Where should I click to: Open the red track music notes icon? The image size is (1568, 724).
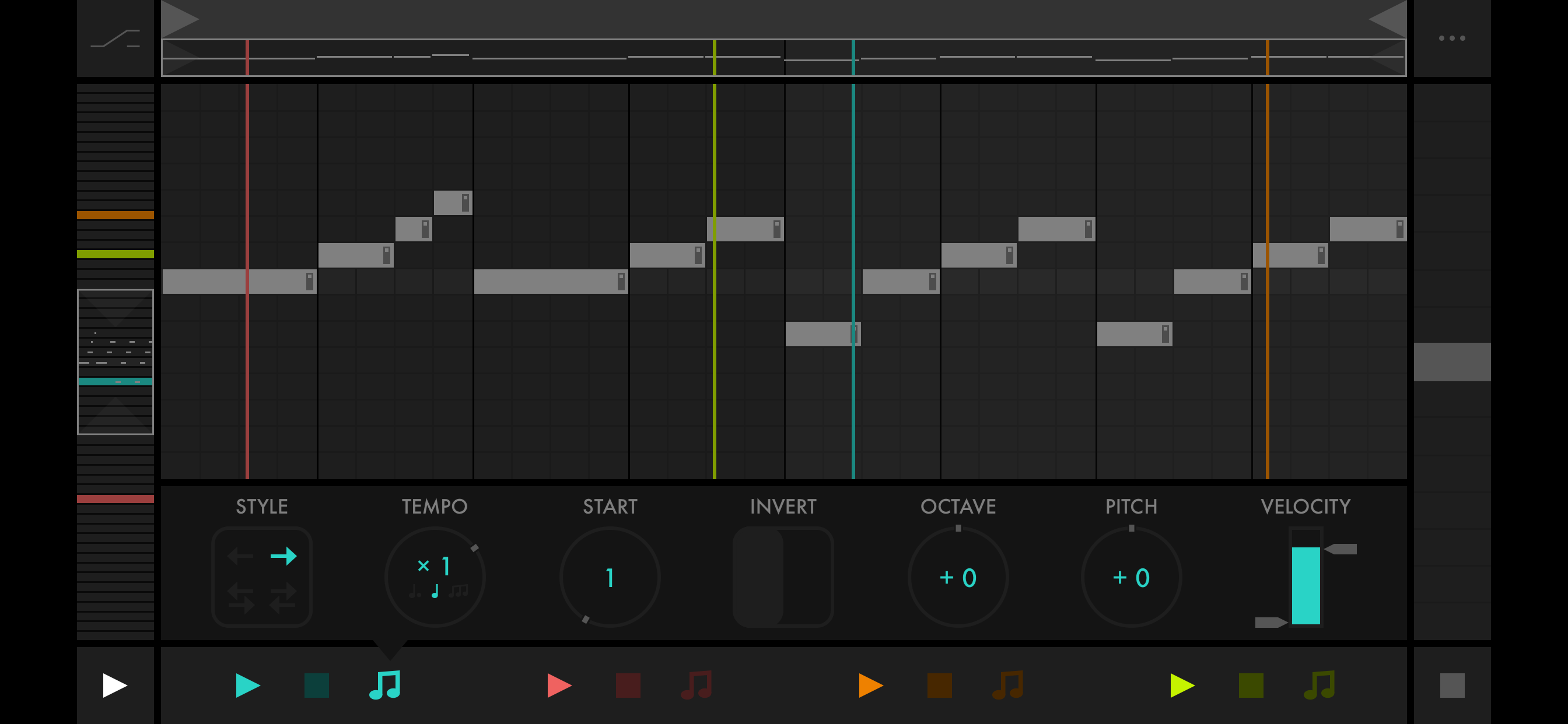coord(696,685)
